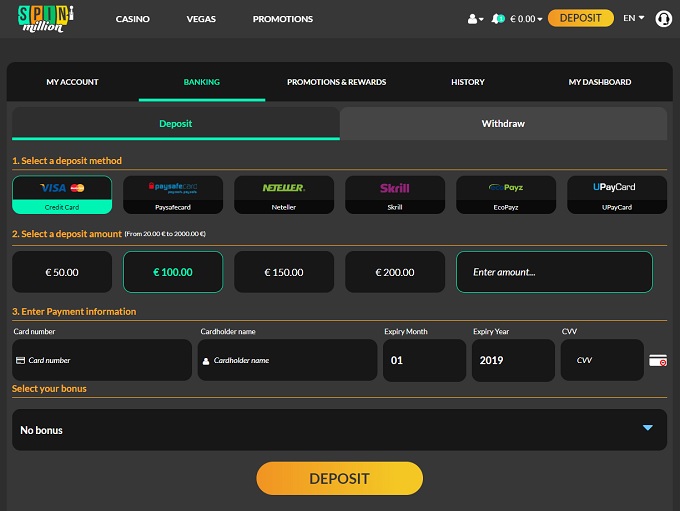This screenshot has width=680, height=511.
Task: Click the Enter amount field
Action: pyautogui.click(x=554, y=271)
